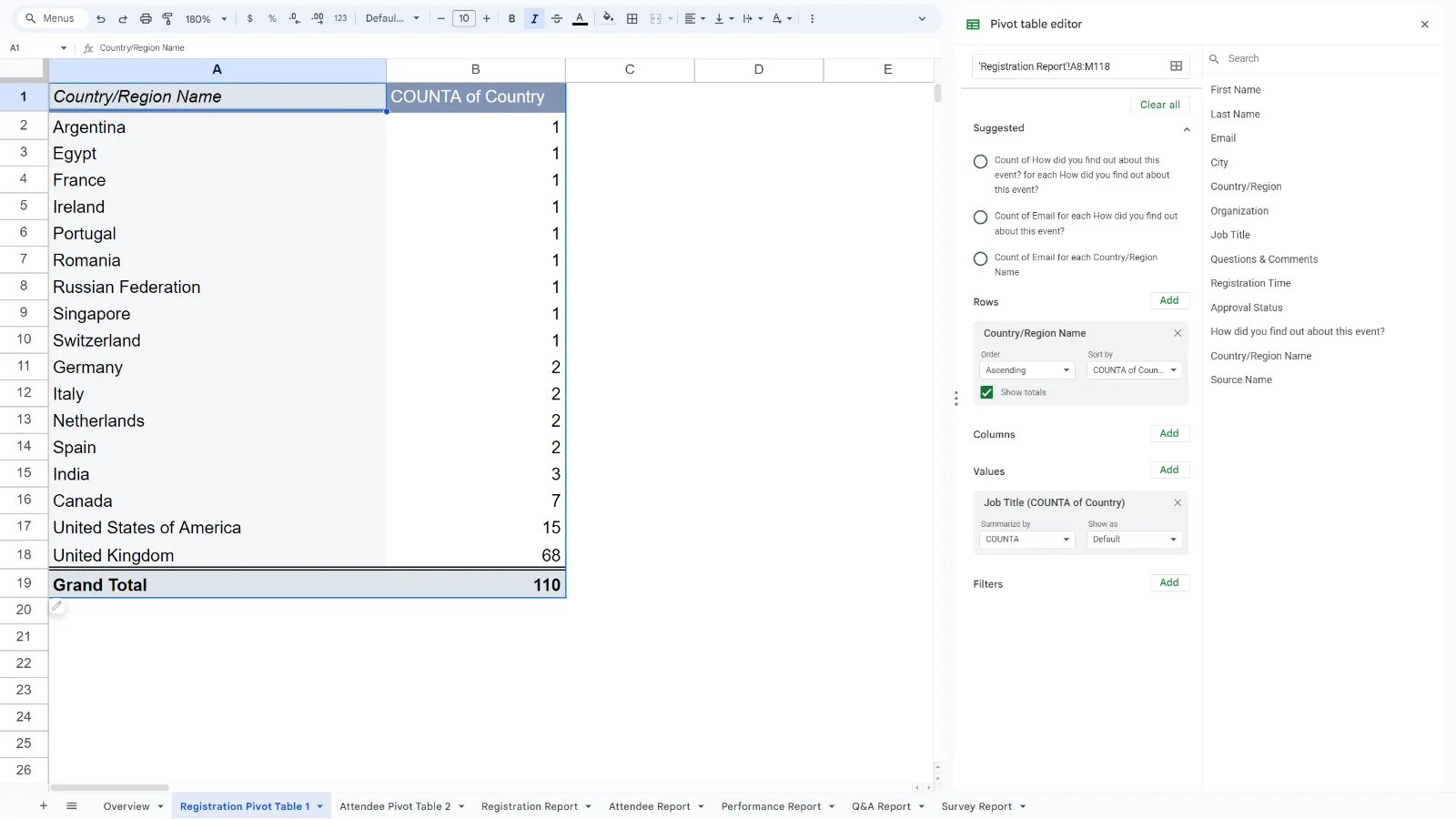Select 'Count of How did you find out' suggestion
This screenshot has height=819, width=1456.
[981, 162]
